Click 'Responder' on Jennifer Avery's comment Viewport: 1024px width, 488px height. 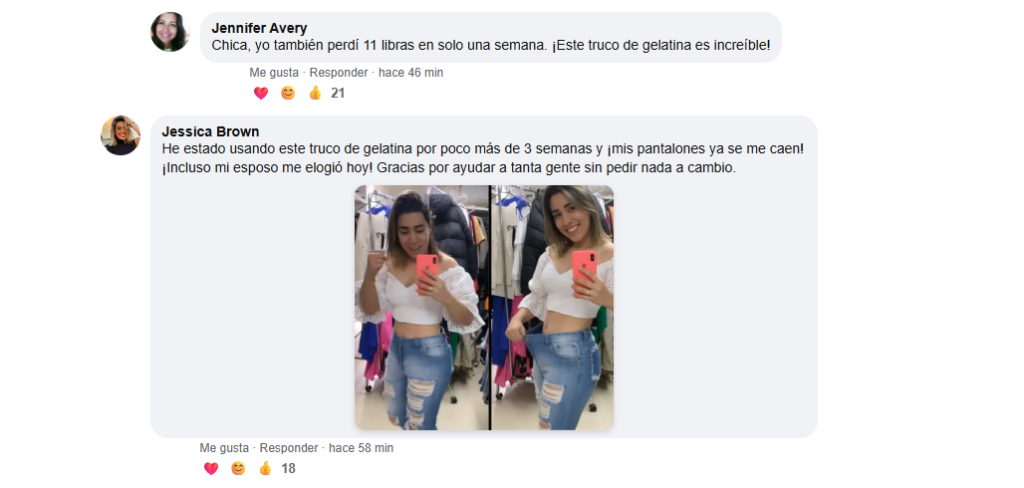point(338,73)
